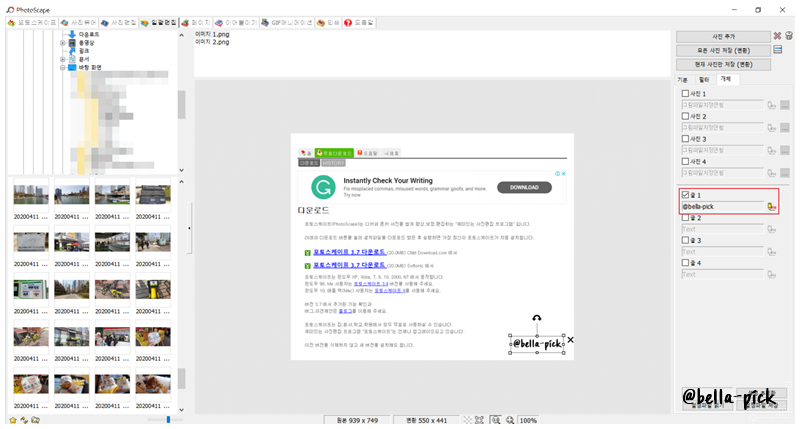
Task: Click the 글 3 Text input field
Action: (x=722, y=252)
